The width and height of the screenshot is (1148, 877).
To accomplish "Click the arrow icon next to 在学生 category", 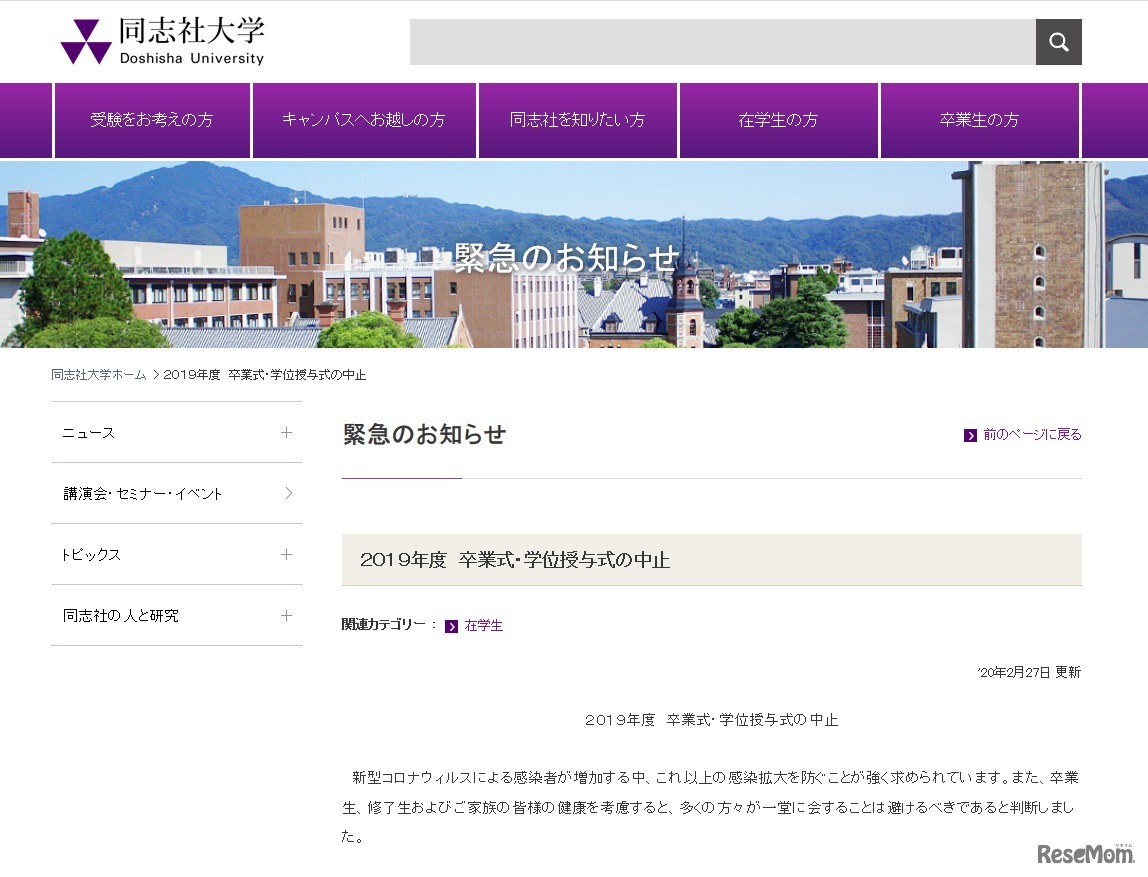I will [x=452, y=625].
